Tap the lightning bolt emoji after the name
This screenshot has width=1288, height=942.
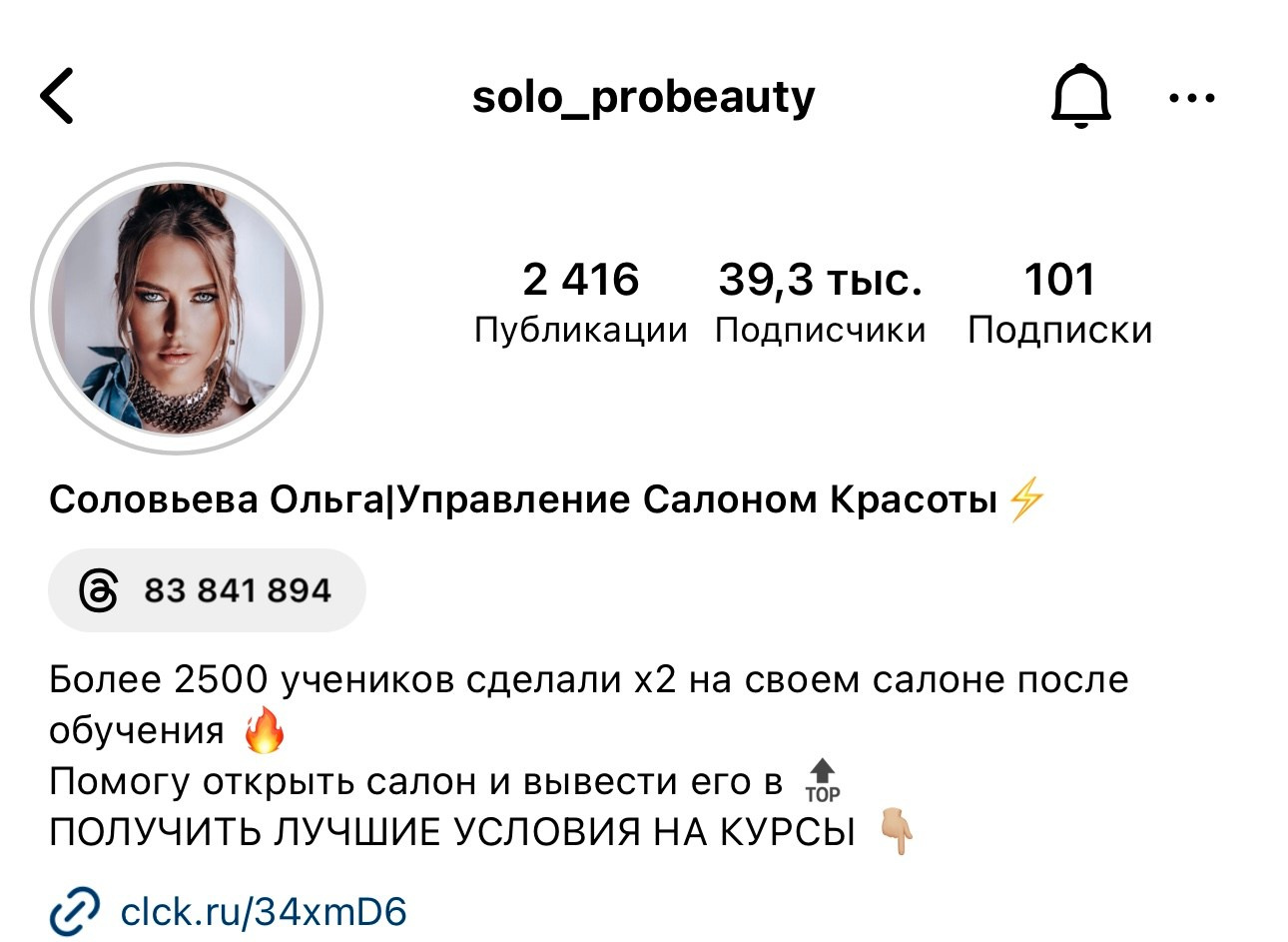click(1026, 499)
